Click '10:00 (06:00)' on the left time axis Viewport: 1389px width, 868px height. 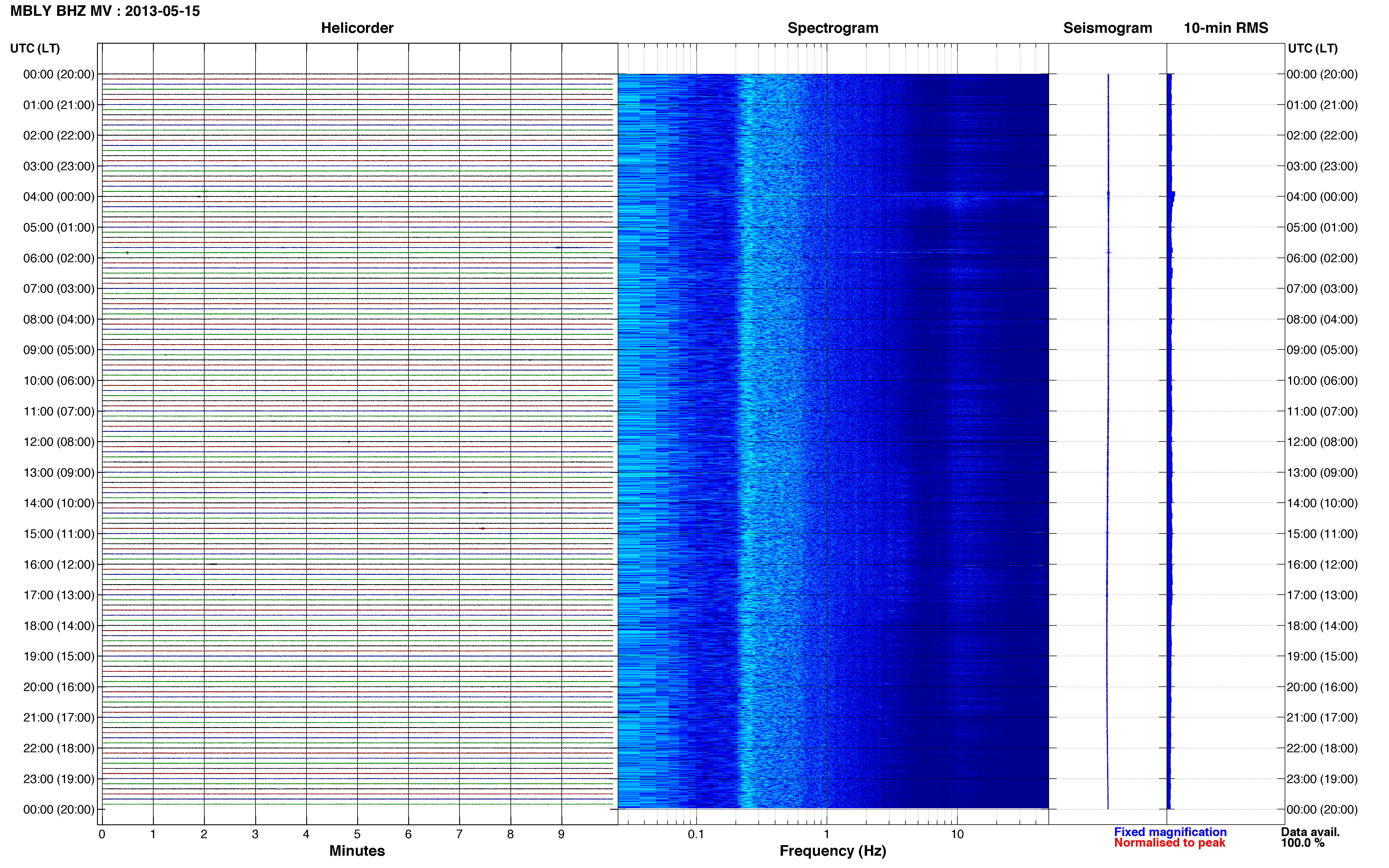tap(59, 381)
